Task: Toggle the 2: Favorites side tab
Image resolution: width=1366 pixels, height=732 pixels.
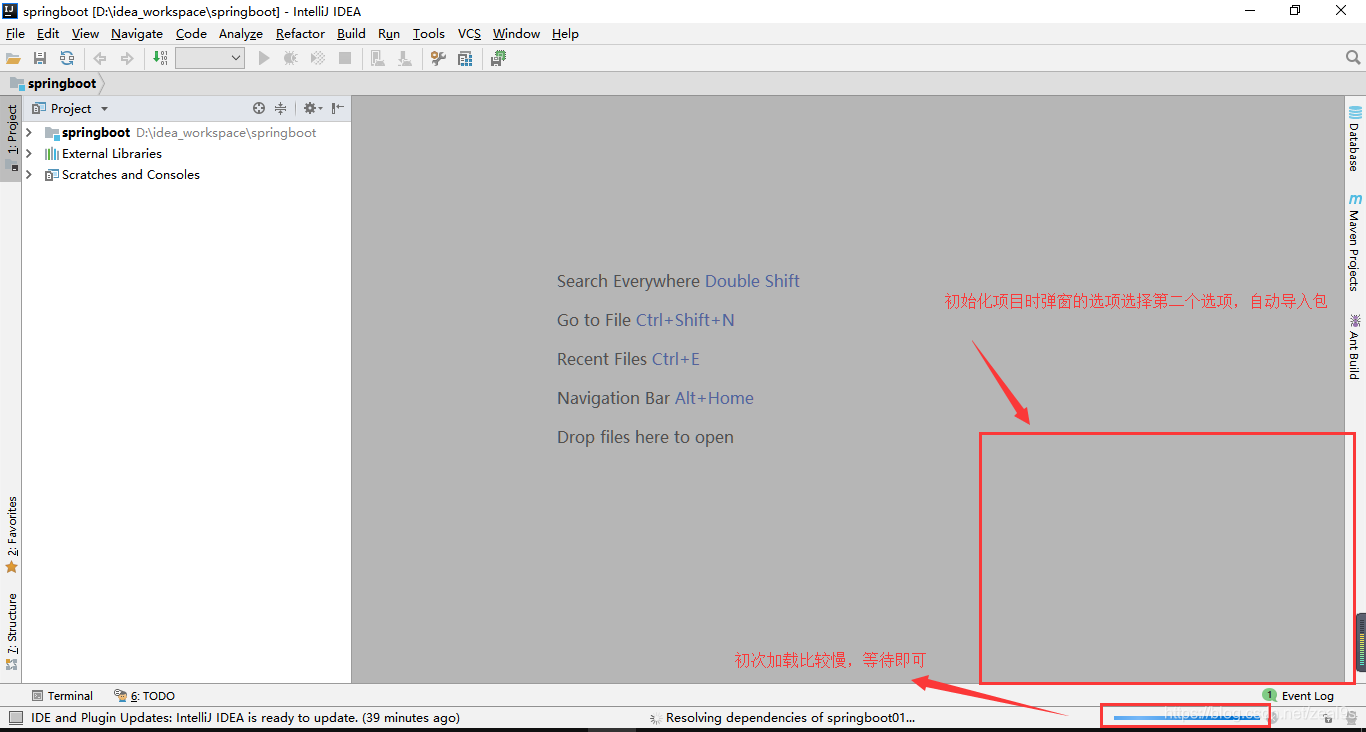Action: (x=11, y=535)
